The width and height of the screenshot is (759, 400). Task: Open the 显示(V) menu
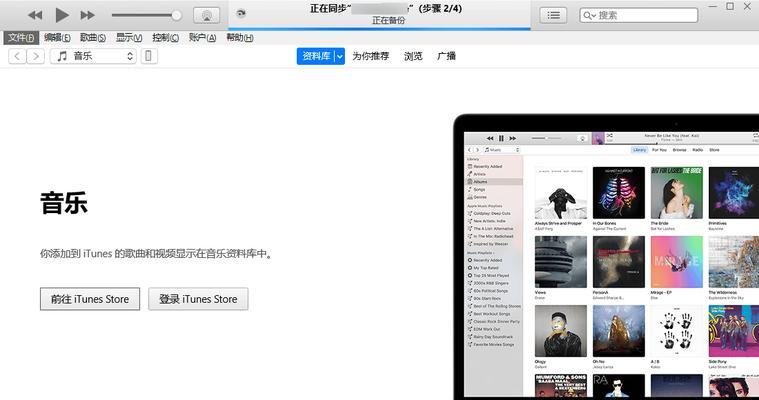[129, 37]
